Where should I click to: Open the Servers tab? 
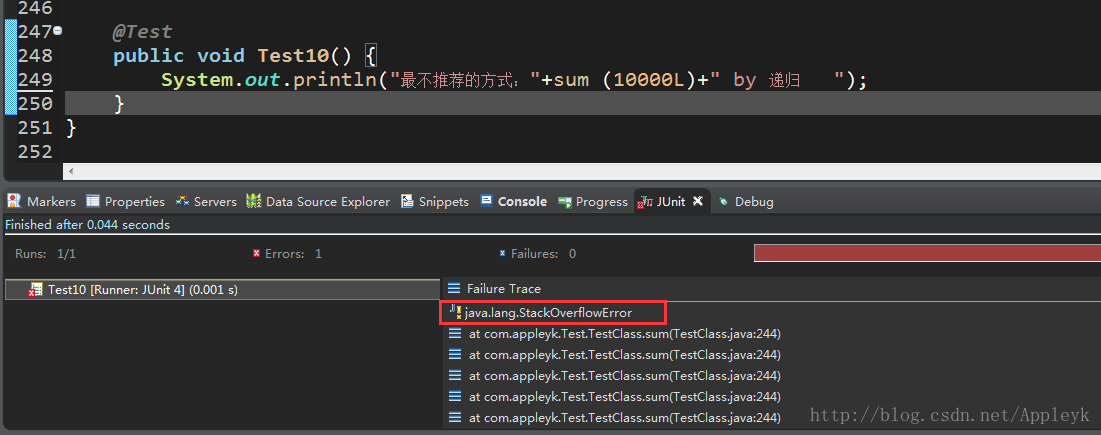point(206,201)
